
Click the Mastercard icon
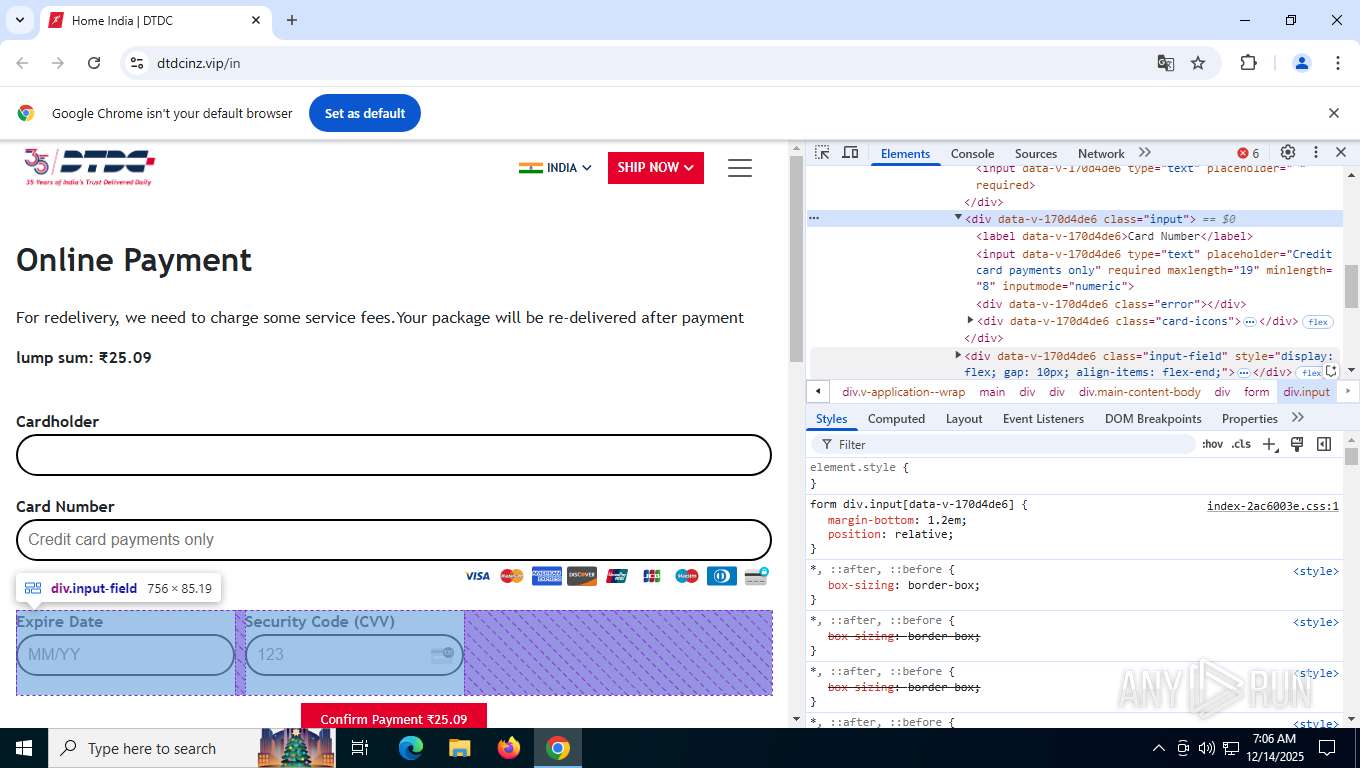512,576
